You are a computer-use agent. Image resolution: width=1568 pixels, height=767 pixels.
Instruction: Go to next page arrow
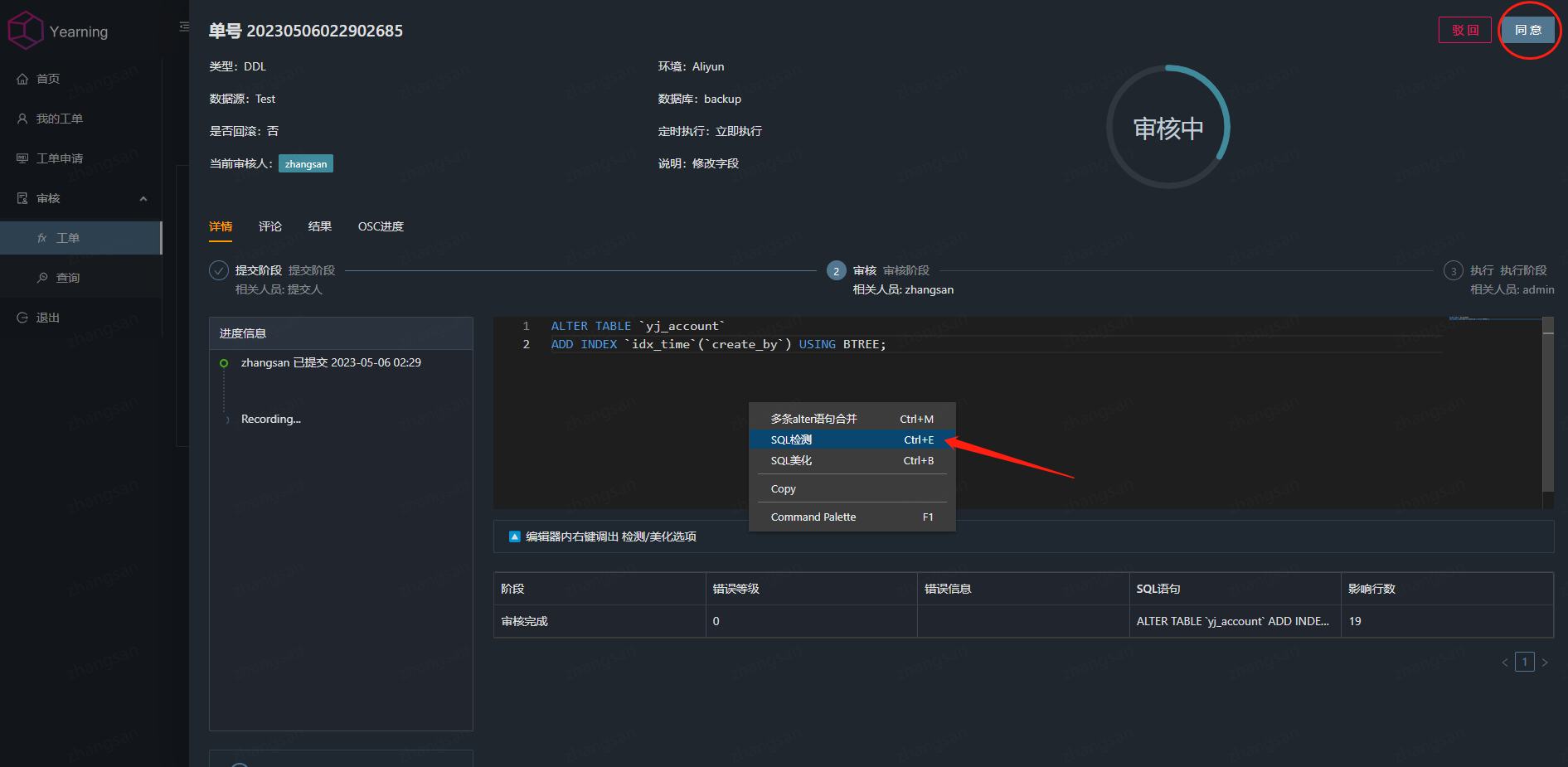(x=1545, y=662)
